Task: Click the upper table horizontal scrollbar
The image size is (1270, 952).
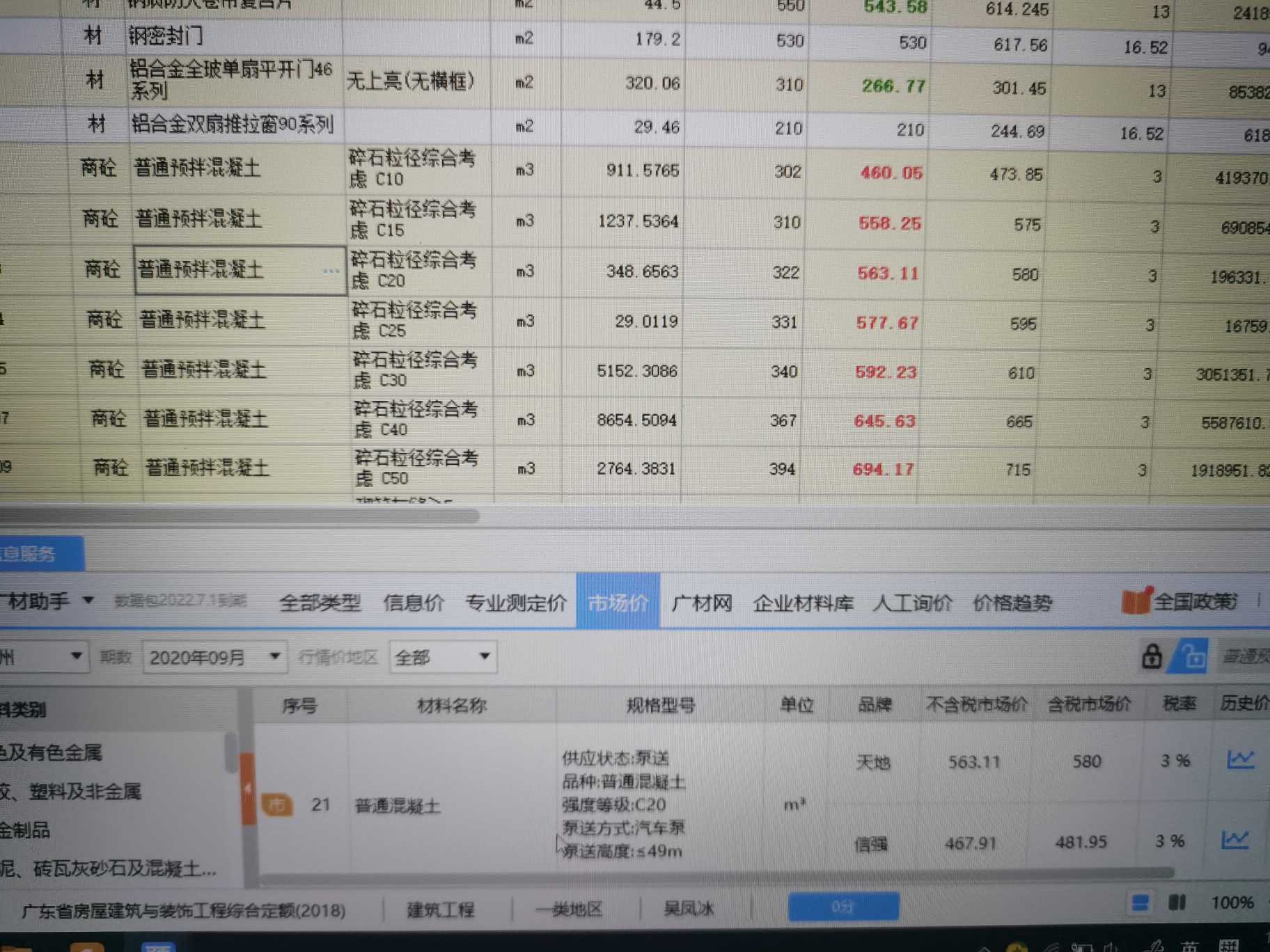Action: (240, 516)
